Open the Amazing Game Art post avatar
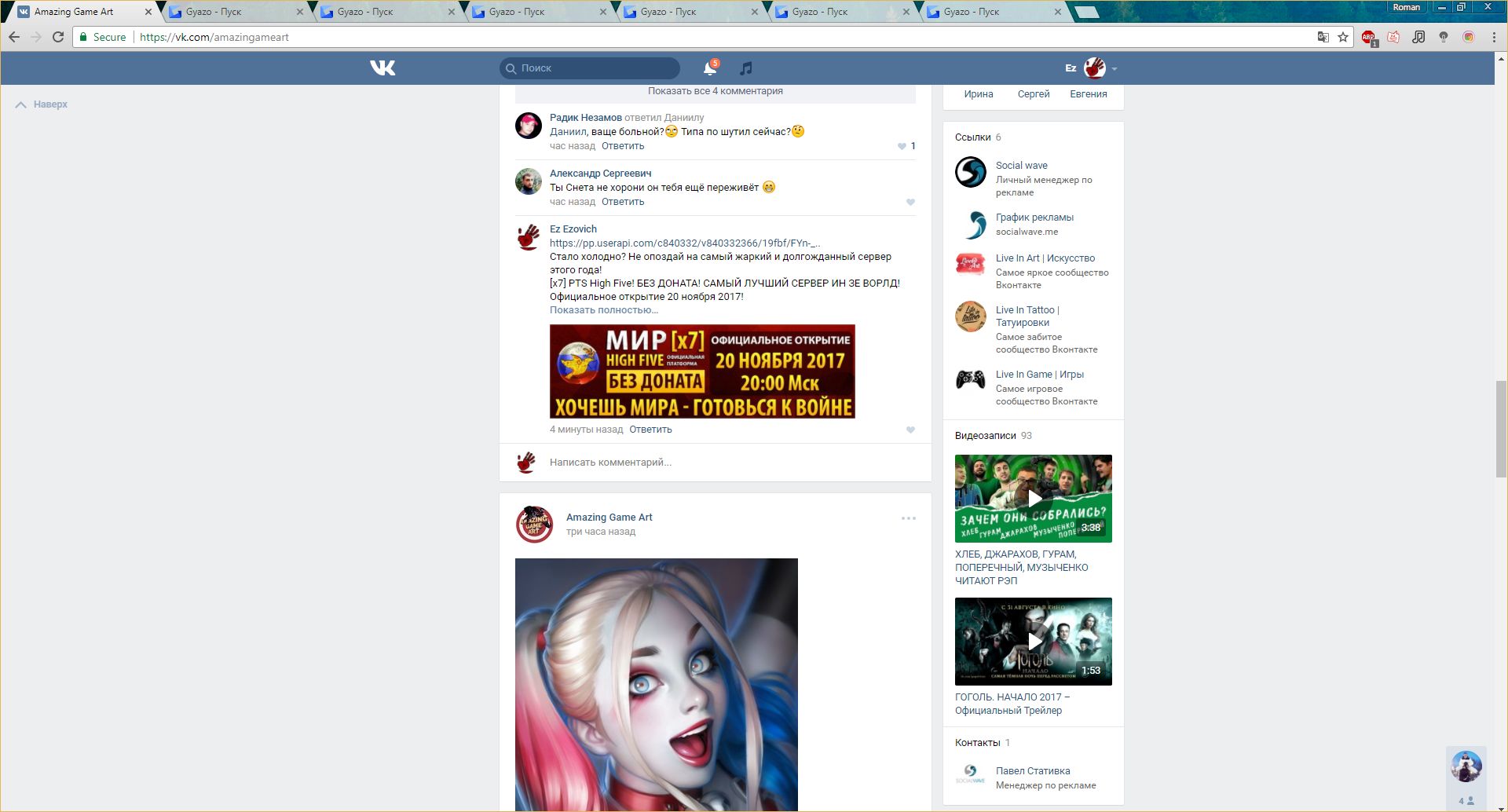The width and height of the screenshot is (1508, 812). [x=534, y=525]
